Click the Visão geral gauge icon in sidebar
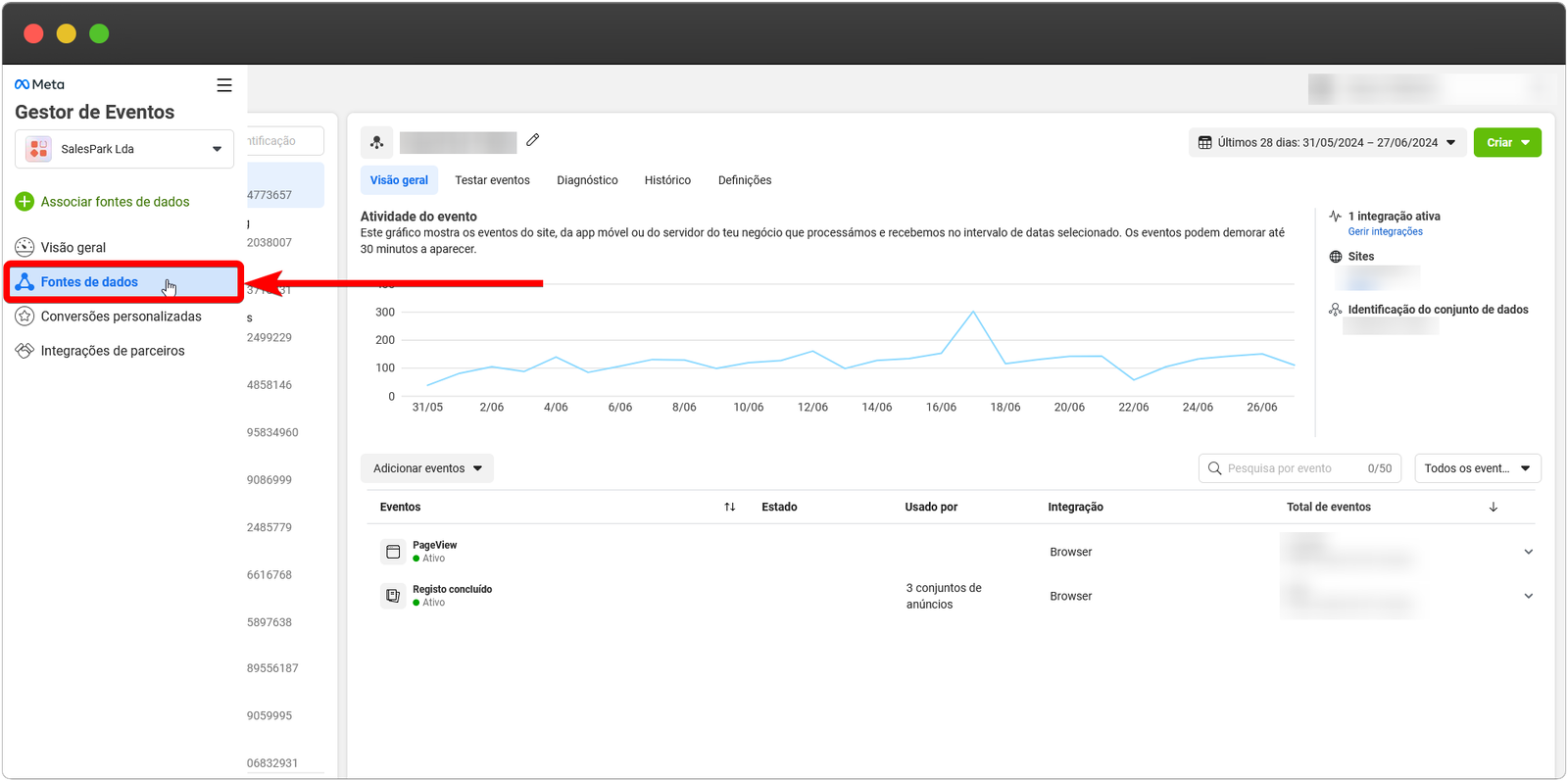Viewport: 1568px width, 781px height. 24,247
